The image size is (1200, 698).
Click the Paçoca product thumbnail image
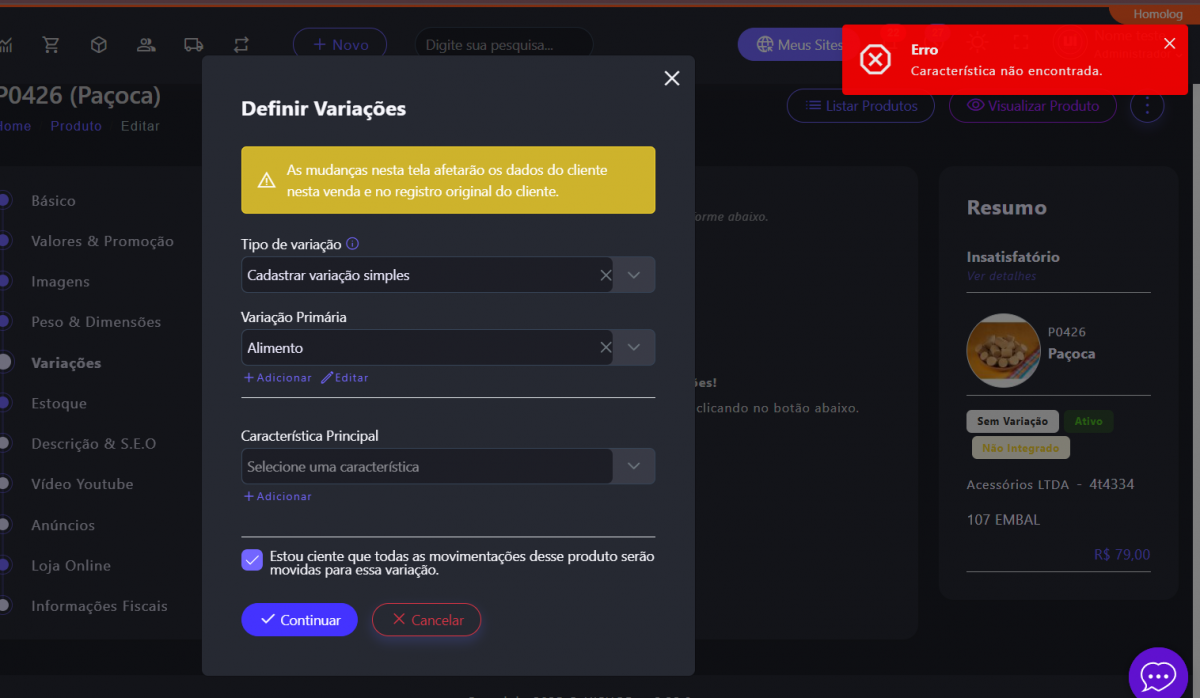pos(1003,351)
